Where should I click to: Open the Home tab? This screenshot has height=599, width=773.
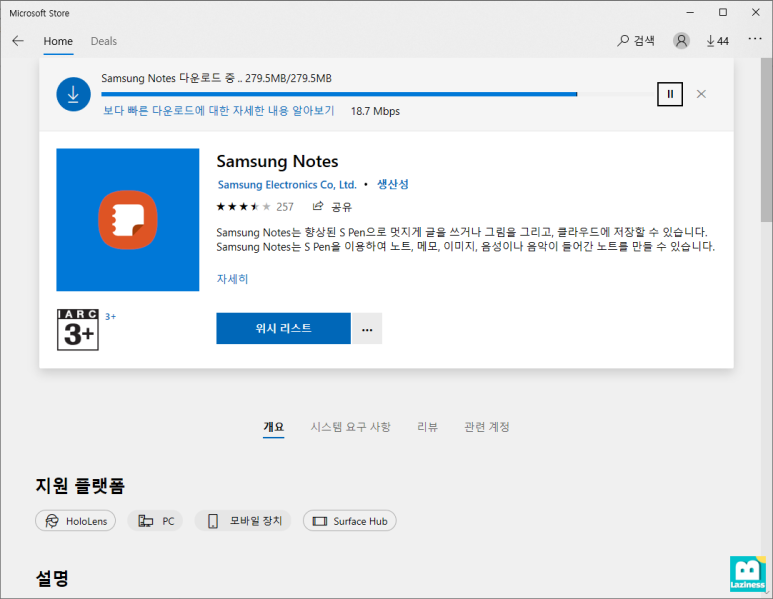click(x=58, y=41)
